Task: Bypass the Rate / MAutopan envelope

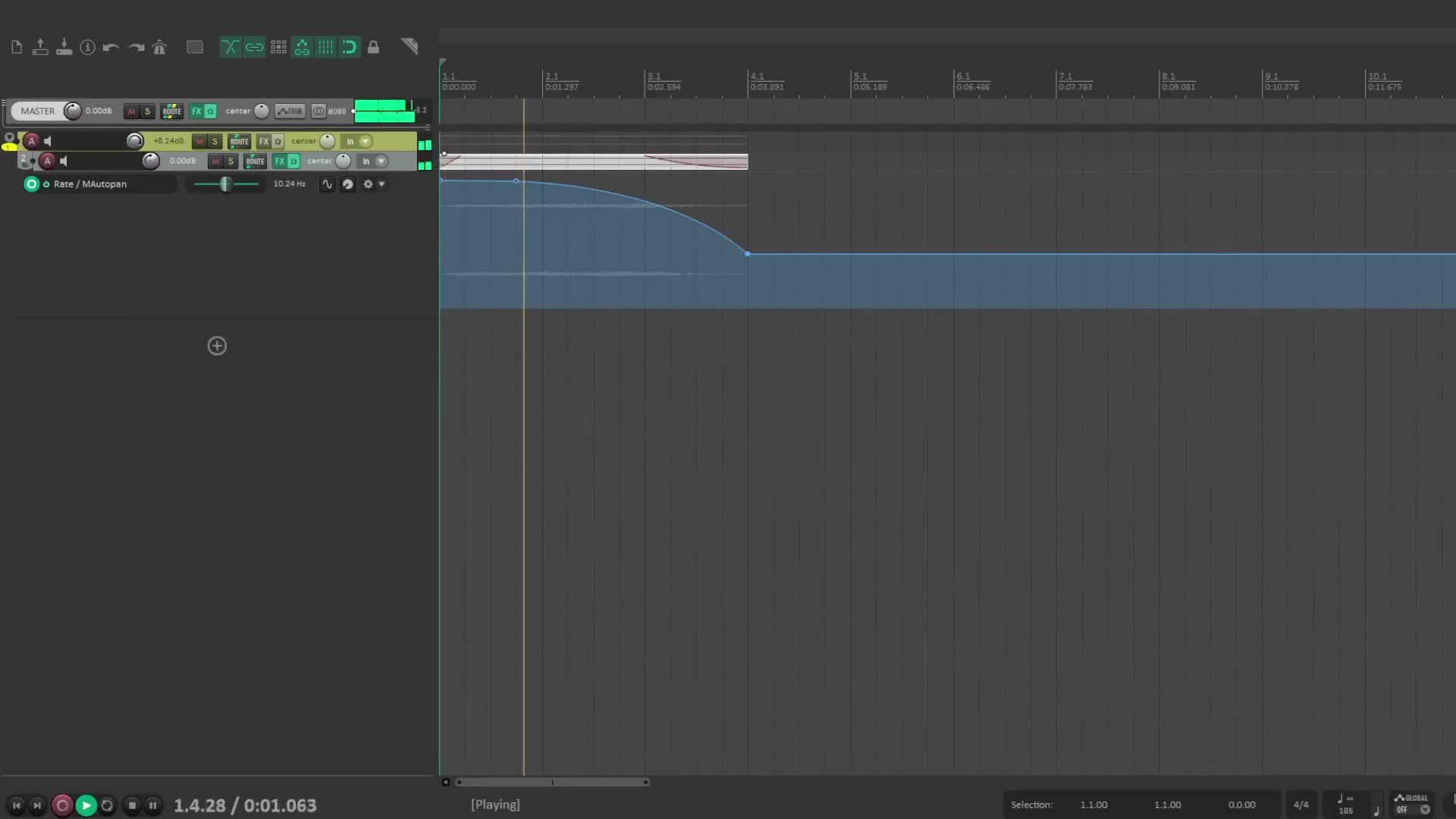Action: click(46, 184)
